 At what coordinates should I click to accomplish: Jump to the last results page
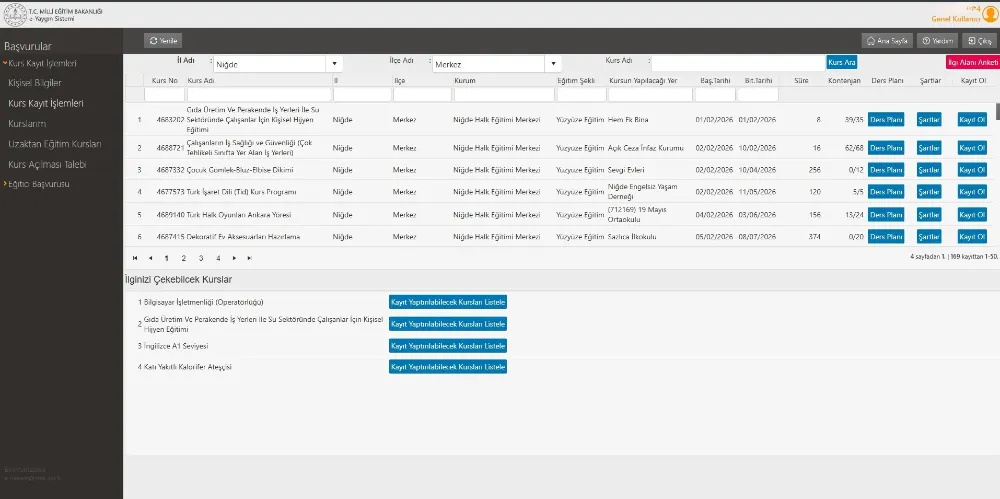249,258
